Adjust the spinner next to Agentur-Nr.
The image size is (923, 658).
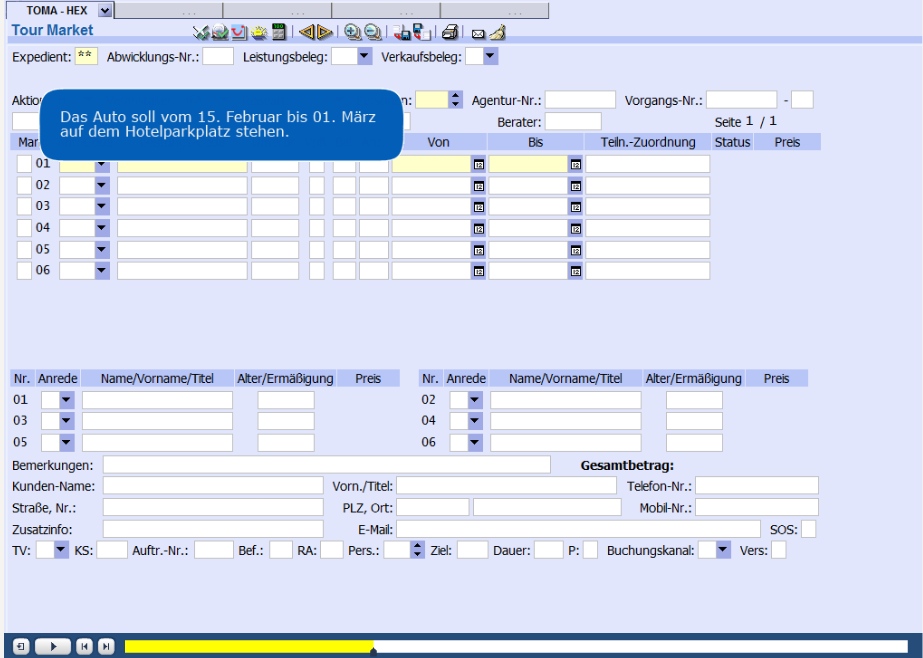point(456,99)
